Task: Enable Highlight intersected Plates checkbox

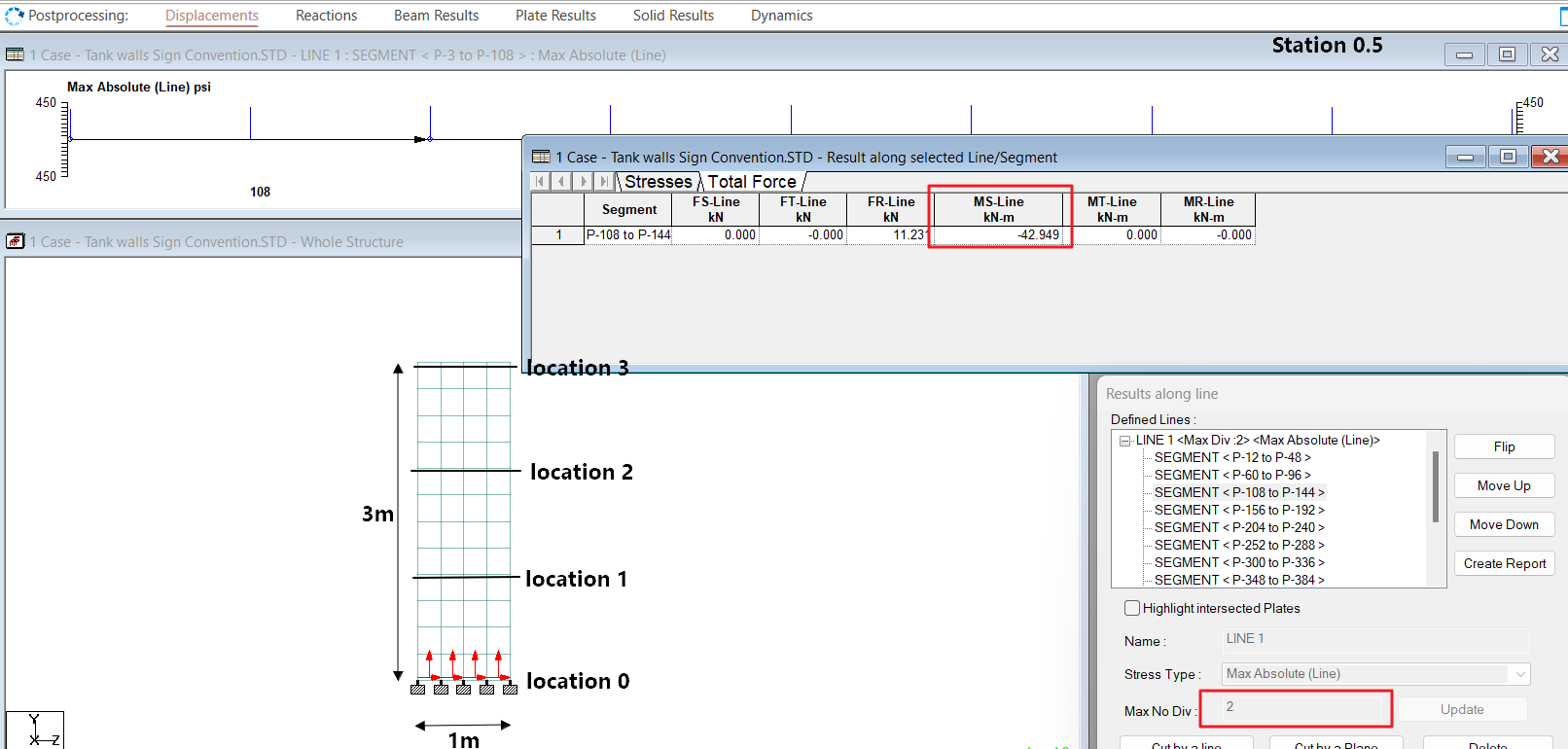Action: [x=1132, y=608]
